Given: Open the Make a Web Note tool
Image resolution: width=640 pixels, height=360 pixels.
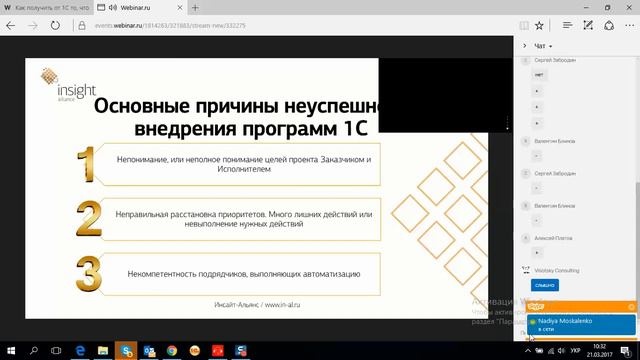Looking at the screenshot, I should pyautogui.click(x=588, y=25).
